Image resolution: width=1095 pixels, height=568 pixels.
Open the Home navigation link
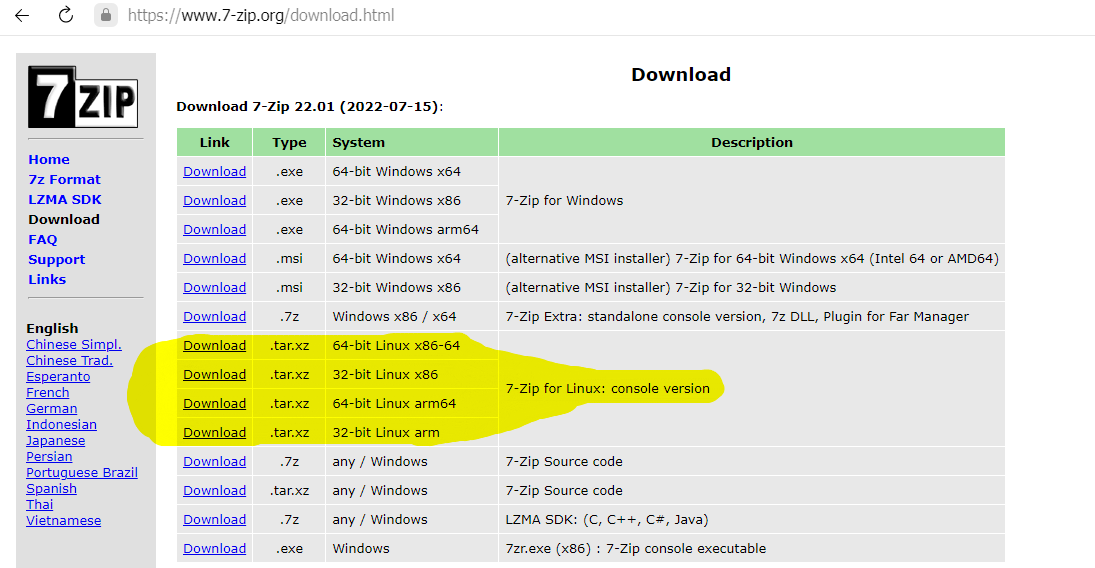click(x=49, y=159)
